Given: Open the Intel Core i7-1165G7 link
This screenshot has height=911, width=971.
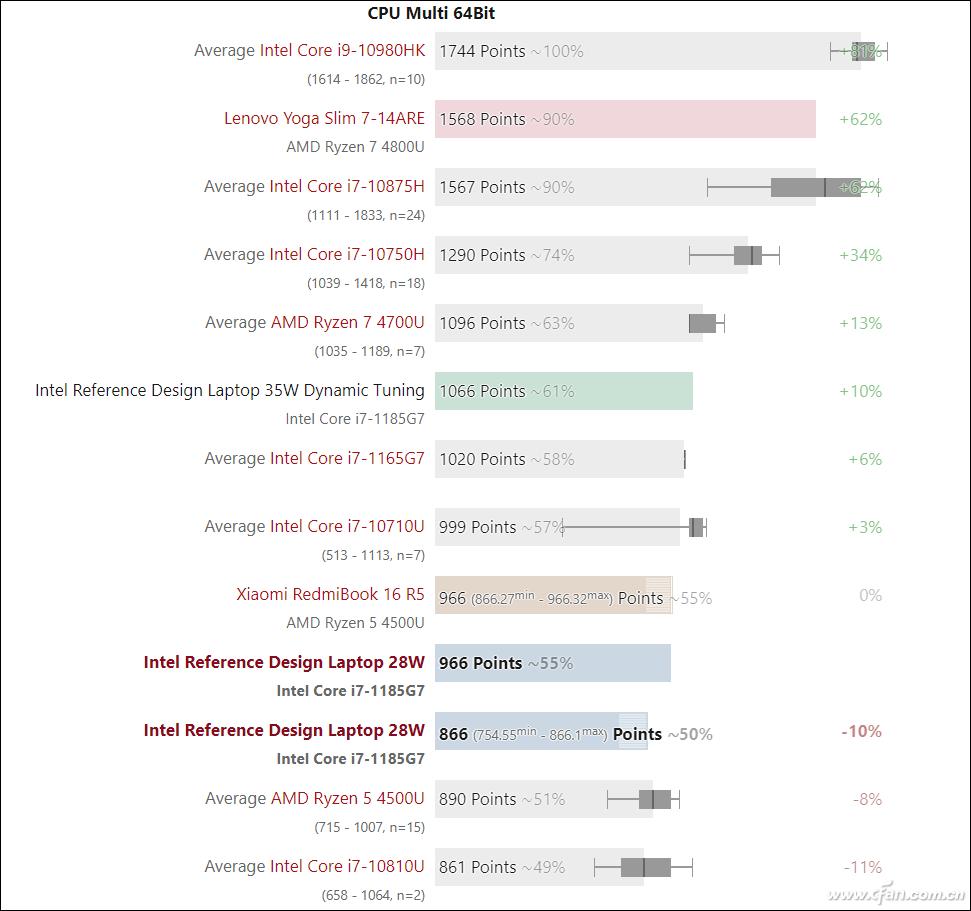Looking at the screenshot, I should click(347, 459).
